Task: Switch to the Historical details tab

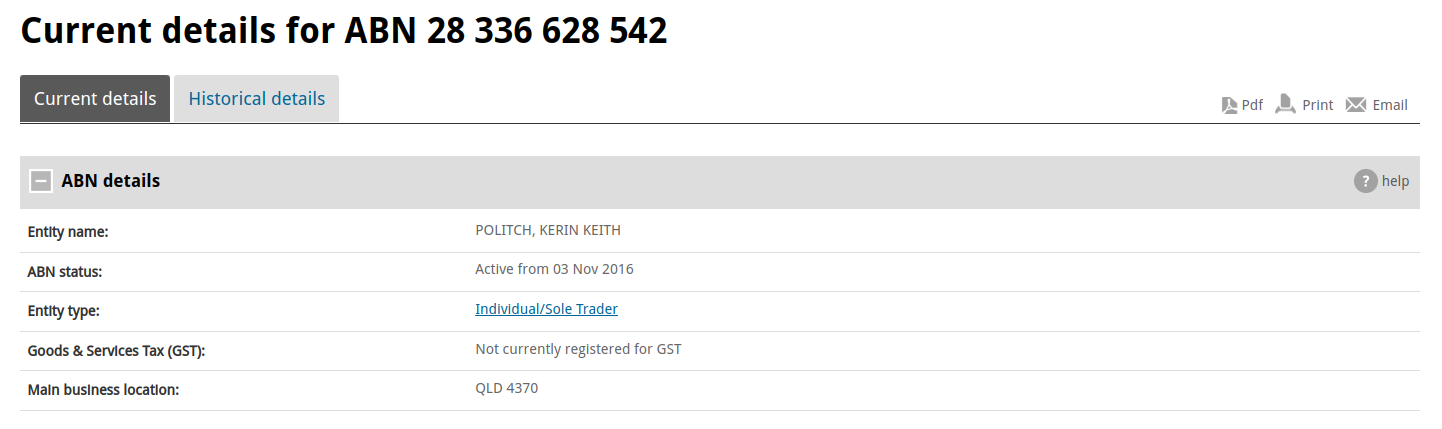Action: pos(257,99)
